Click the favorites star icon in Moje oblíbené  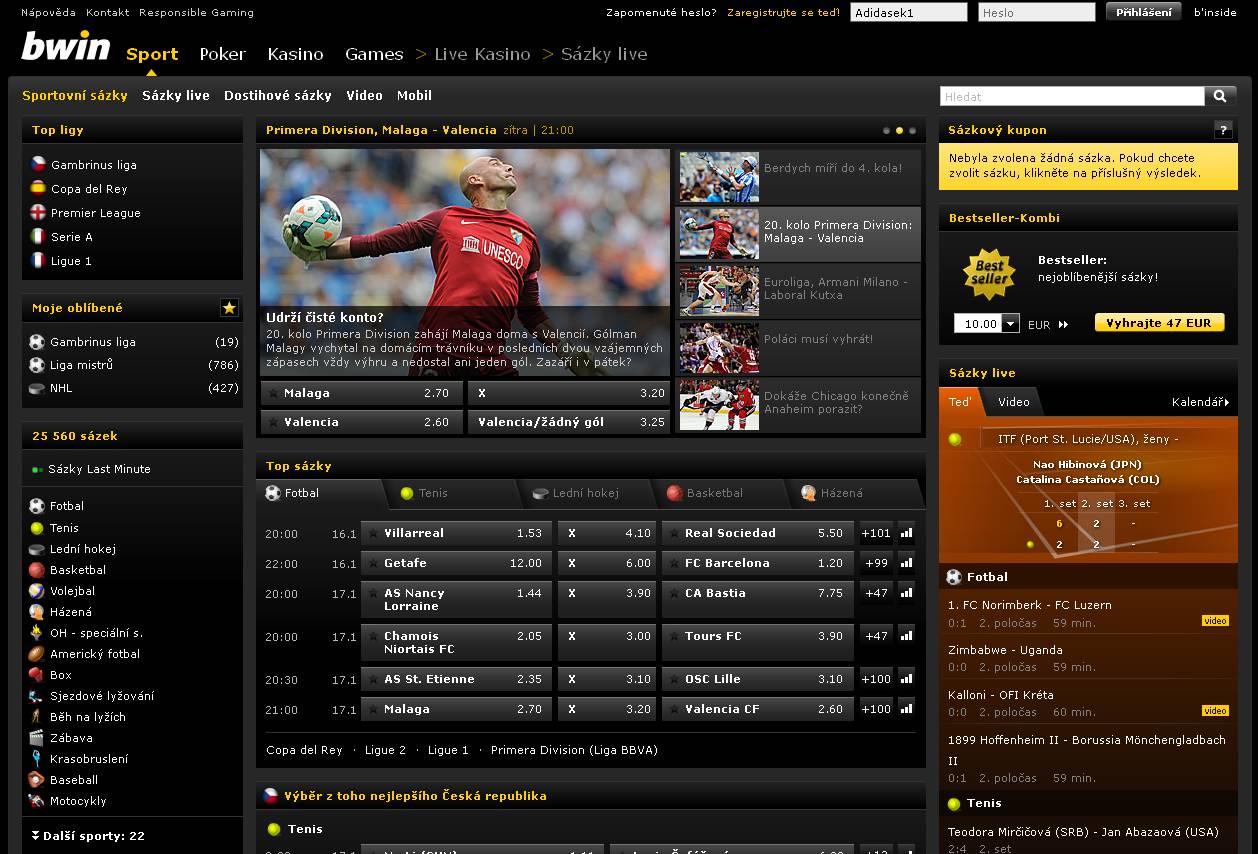229,308
